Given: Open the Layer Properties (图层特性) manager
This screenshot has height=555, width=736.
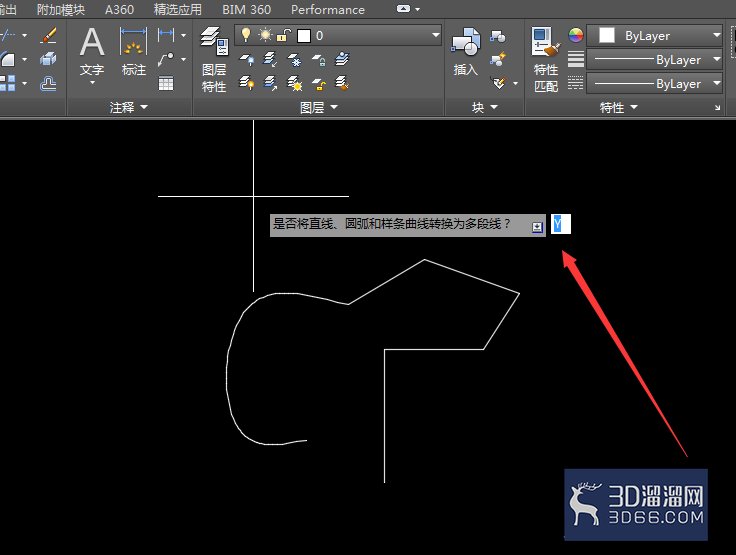Looking at the screenshot, I should click(214, 60).
